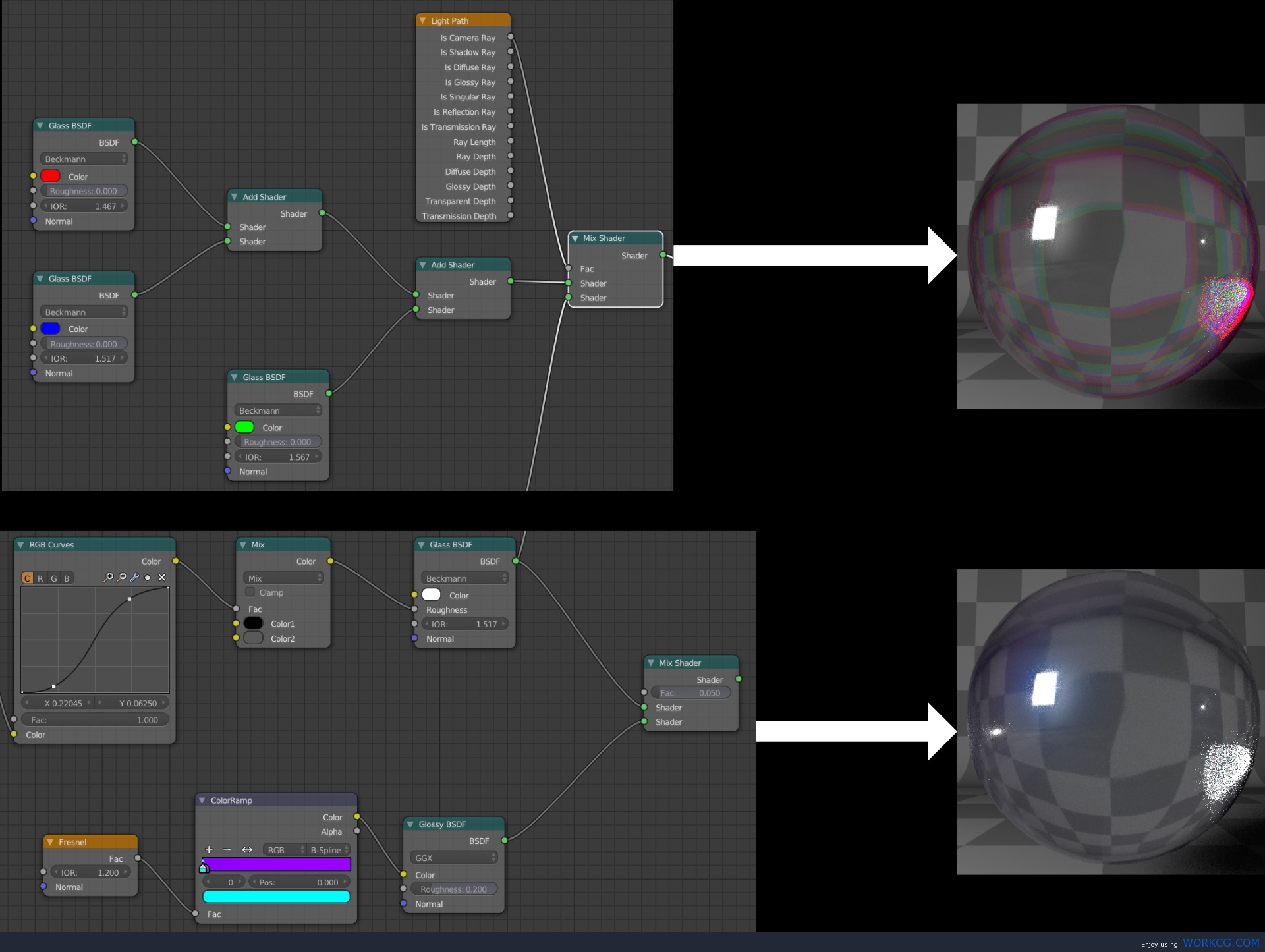Click the Is Camera Ray output socket

click(x=510, y=37)
